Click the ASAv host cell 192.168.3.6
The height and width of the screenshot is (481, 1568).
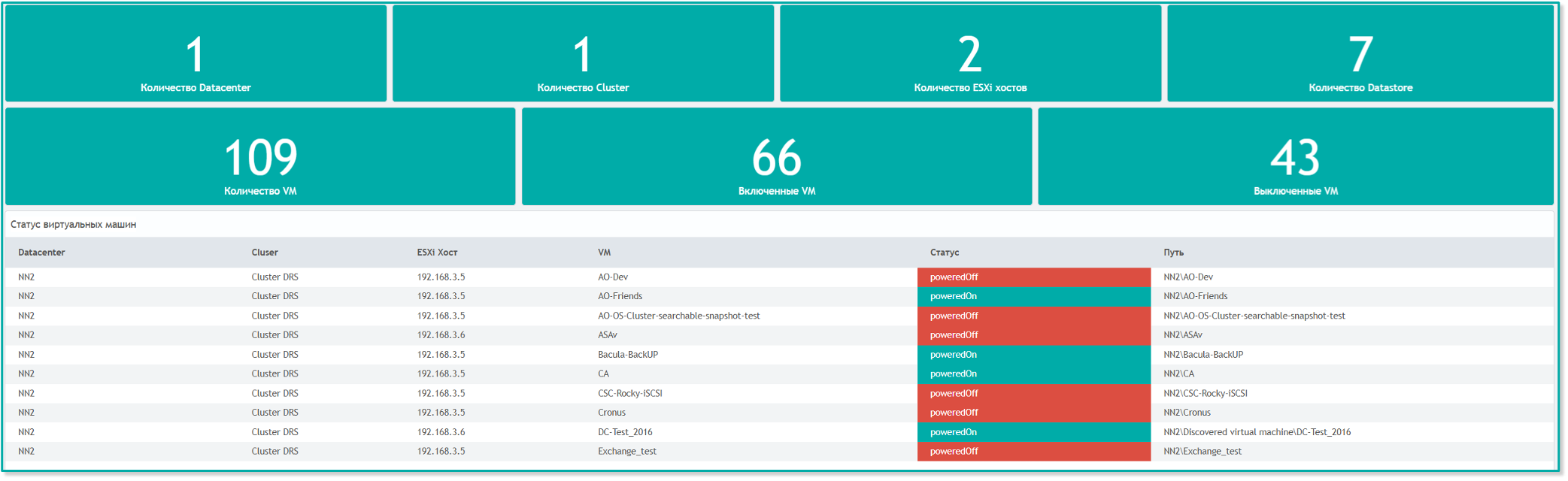click(x=441, y=335)
